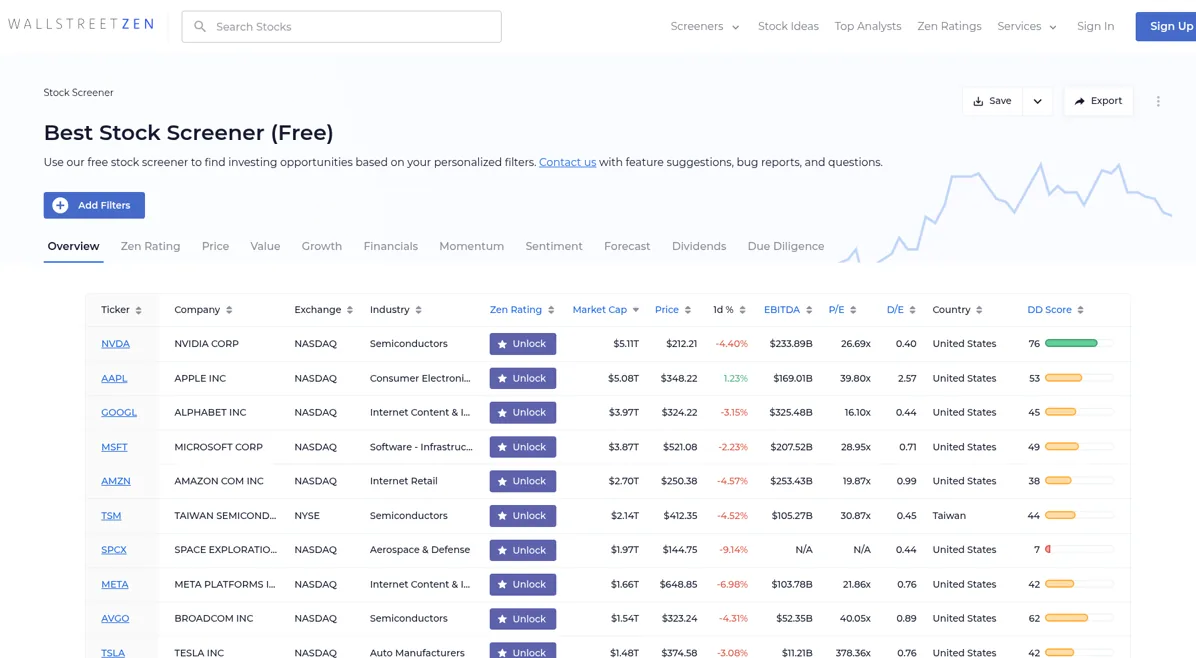The height and width of the screenshot is (658, 1196).
Task: Switch to the Forecast tab
Action: point(627,246)
